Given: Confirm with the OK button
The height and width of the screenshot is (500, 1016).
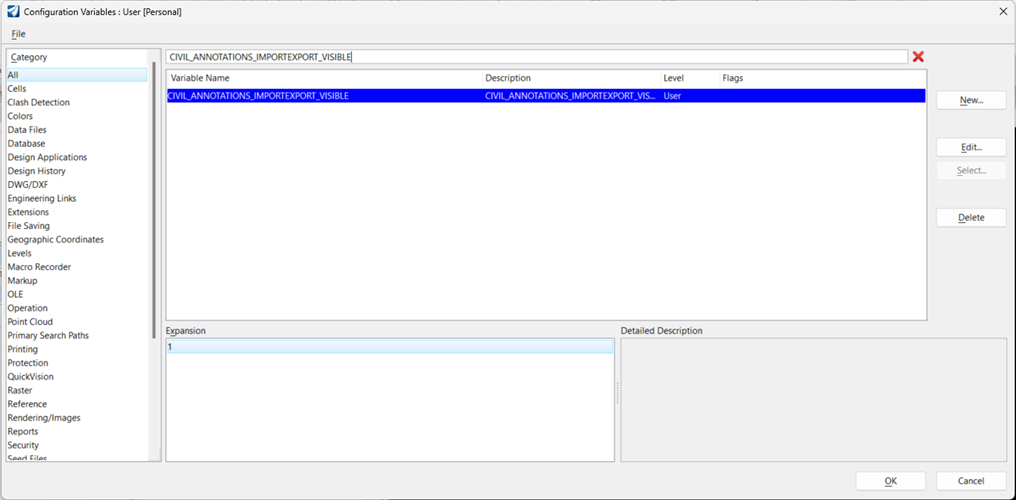Looking at the screenshot, I should click(x=890, y=481).
